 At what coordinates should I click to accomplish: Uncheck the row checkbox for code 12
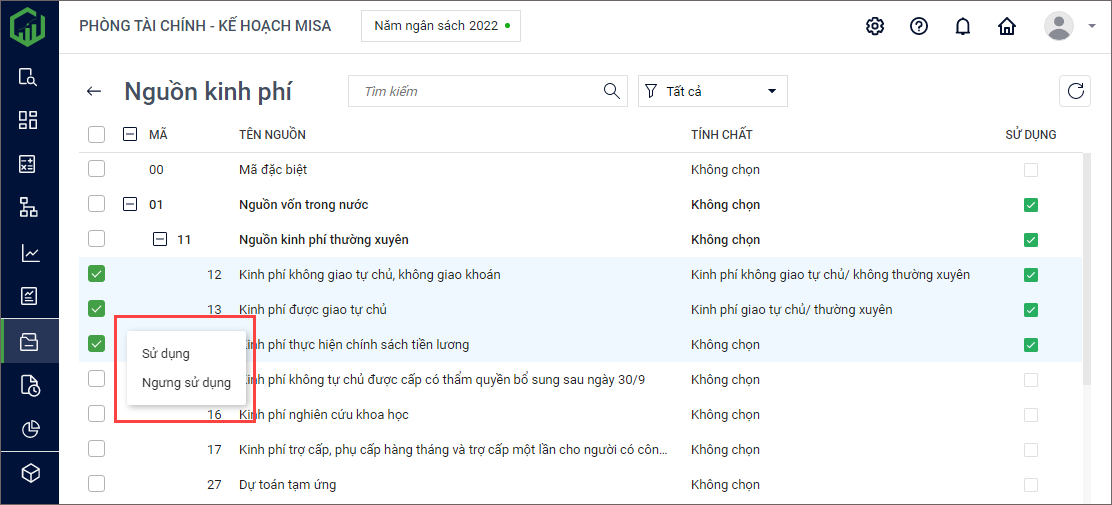pyautogui.click(x=96, y=274)
